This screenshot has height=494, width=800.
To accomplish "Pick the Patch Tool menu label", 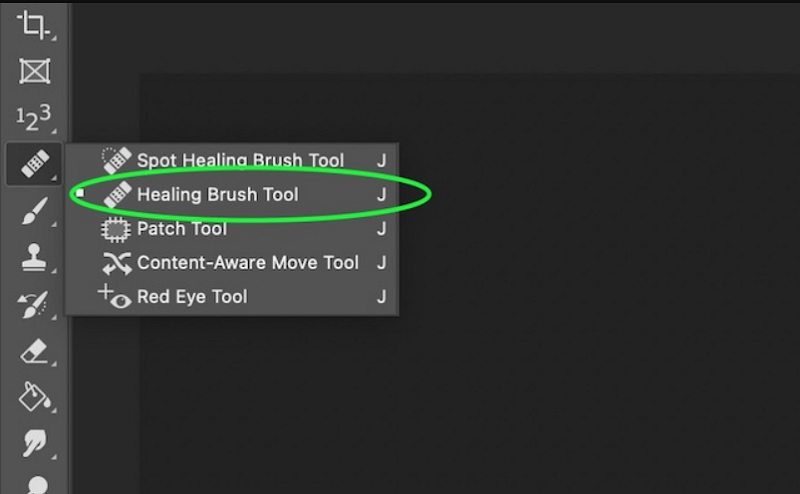I will coord(182,229).
